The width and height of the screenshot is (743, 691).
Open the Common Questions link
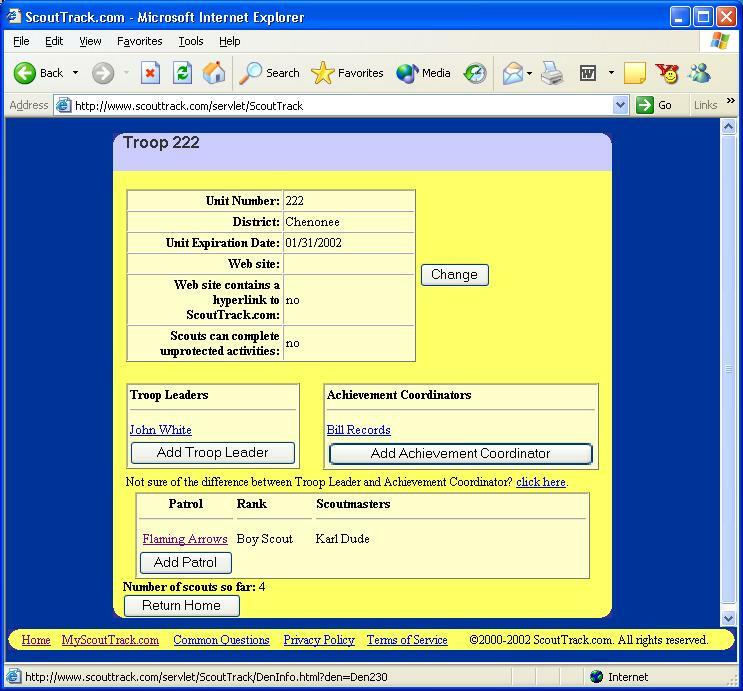tap(221, 640)
